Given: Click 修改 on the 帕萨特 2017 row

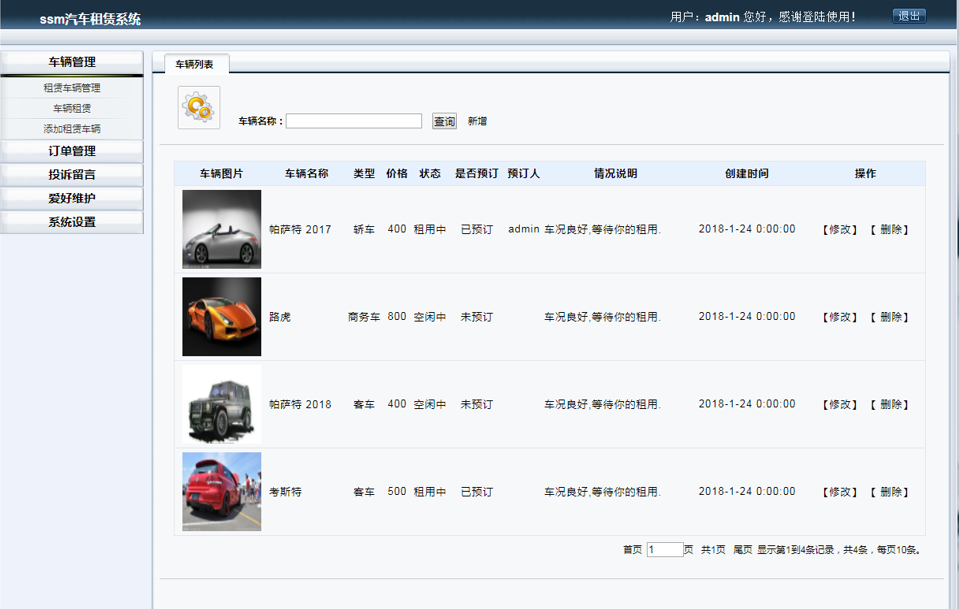Looking at the screenshot, I should [837, 229].
